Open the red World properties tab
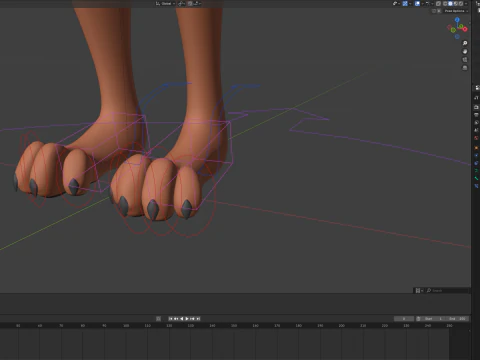Screen dimensions: 480x360 pos(477,138)
